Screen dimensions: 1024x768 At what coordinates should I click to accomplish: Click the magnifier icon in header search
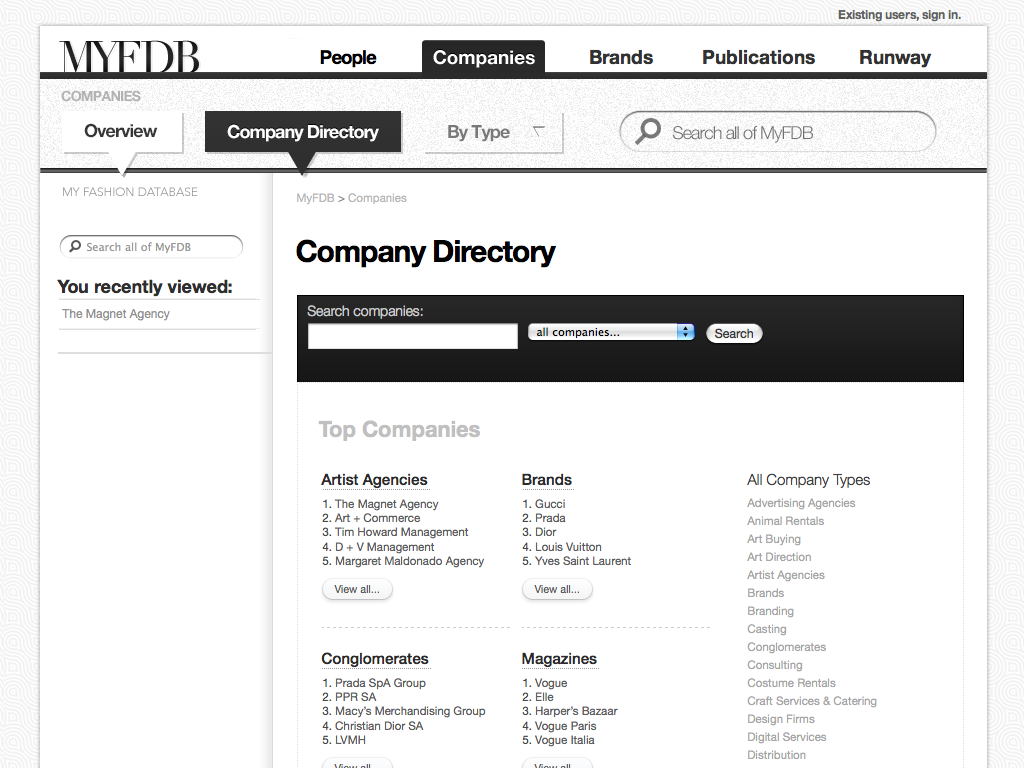648,131
